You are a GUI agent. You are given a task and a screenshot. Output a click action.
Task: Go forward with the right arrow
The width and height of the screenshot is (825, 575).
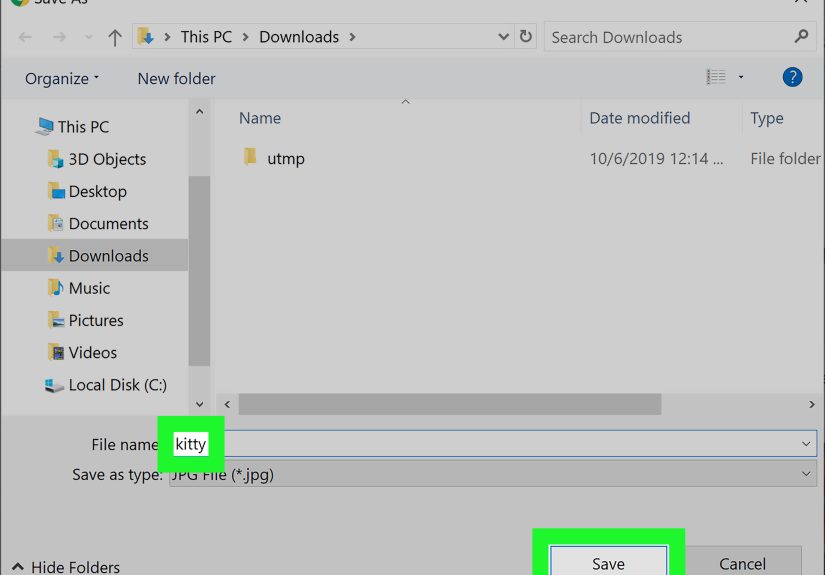click(x=59, y=37)
